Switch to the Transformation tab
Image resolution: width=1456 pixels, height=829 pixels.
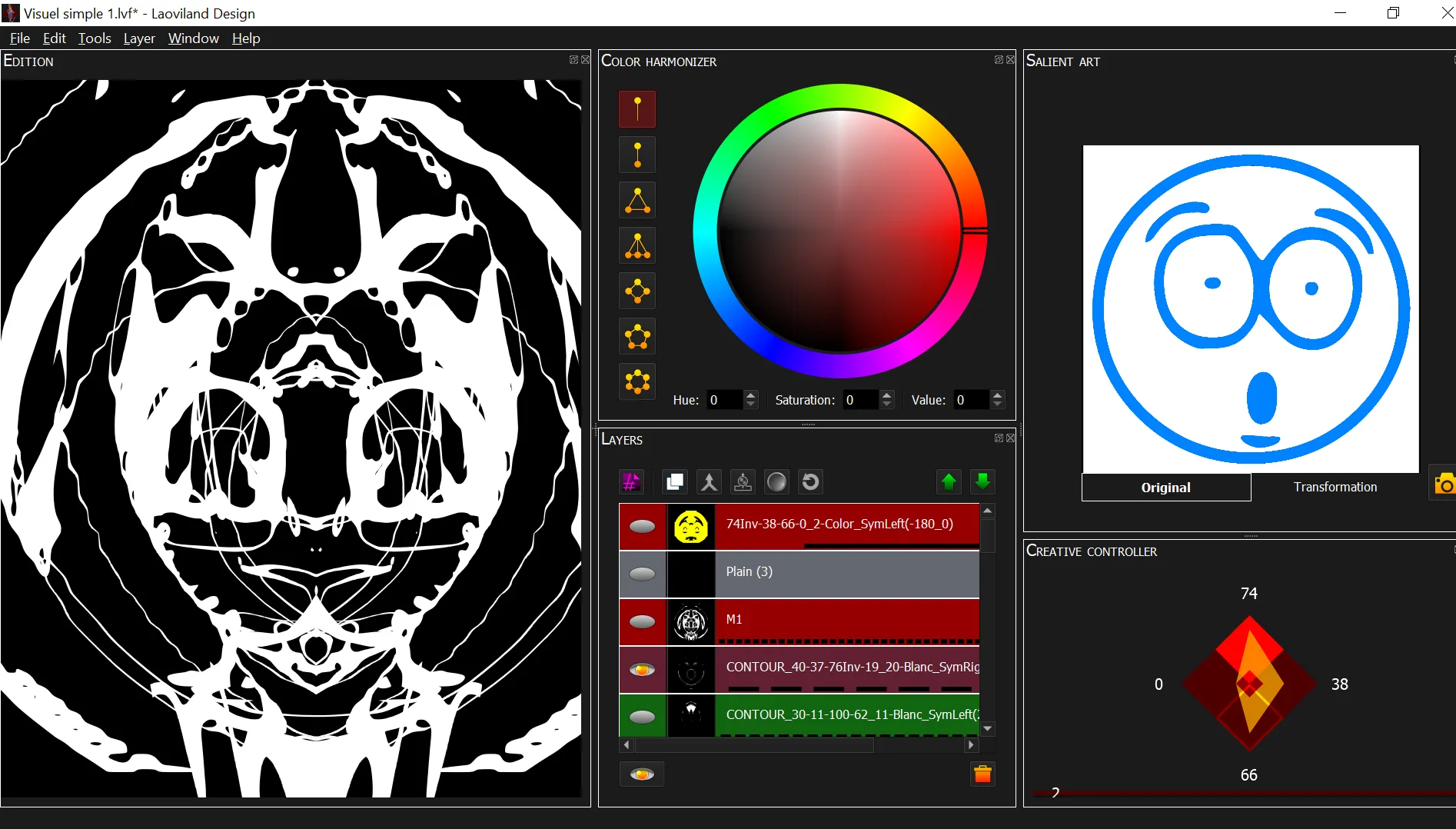point(1335,487)
